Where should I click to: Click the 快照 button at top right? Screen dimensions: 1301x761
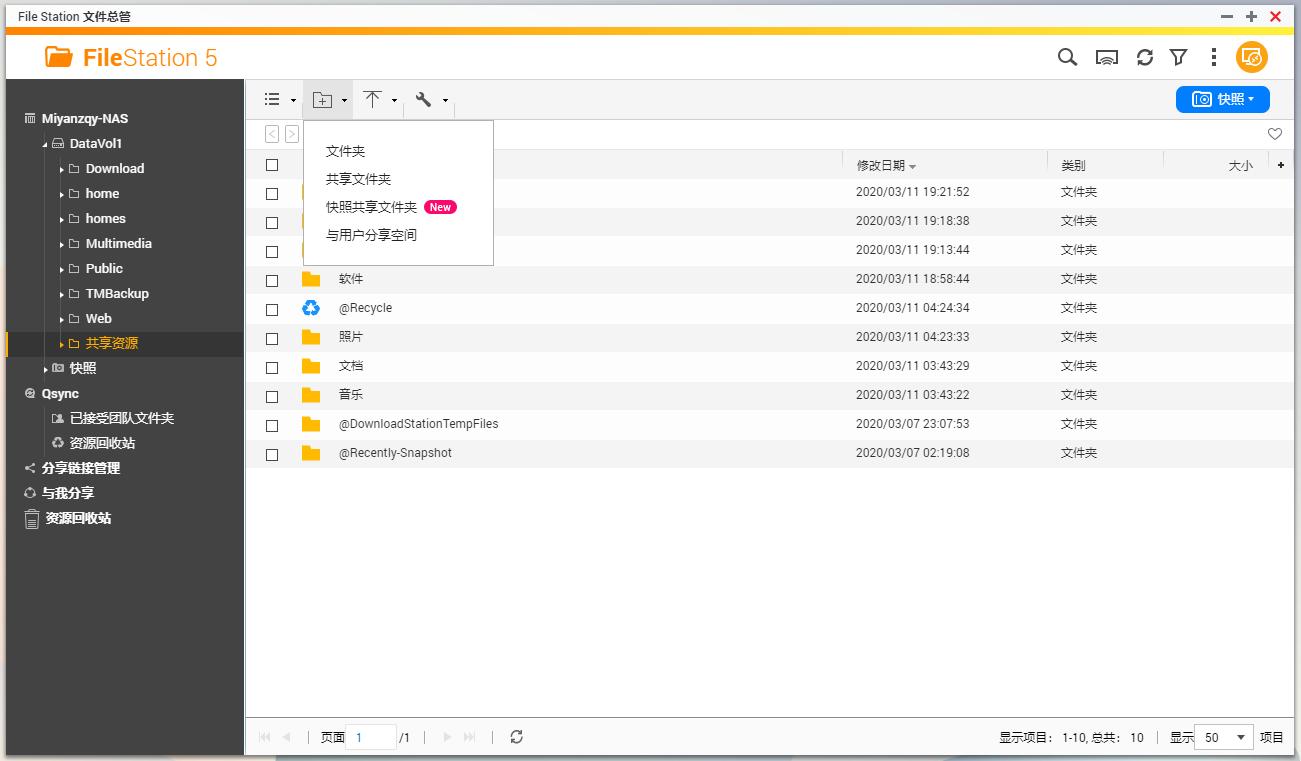(1222, 99)
